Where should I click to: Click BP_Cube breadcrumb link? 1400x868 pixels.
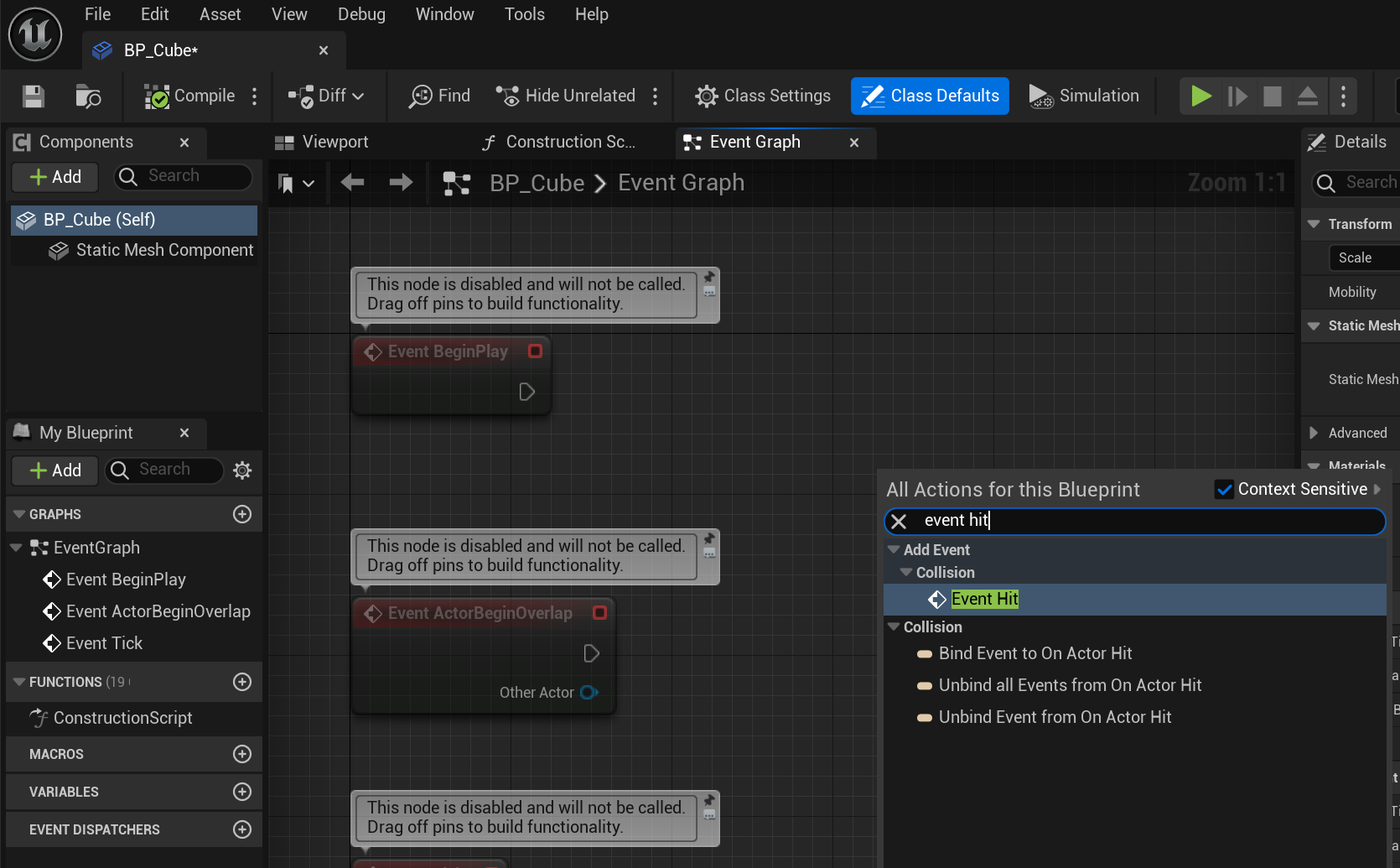[x=537, y=183]
